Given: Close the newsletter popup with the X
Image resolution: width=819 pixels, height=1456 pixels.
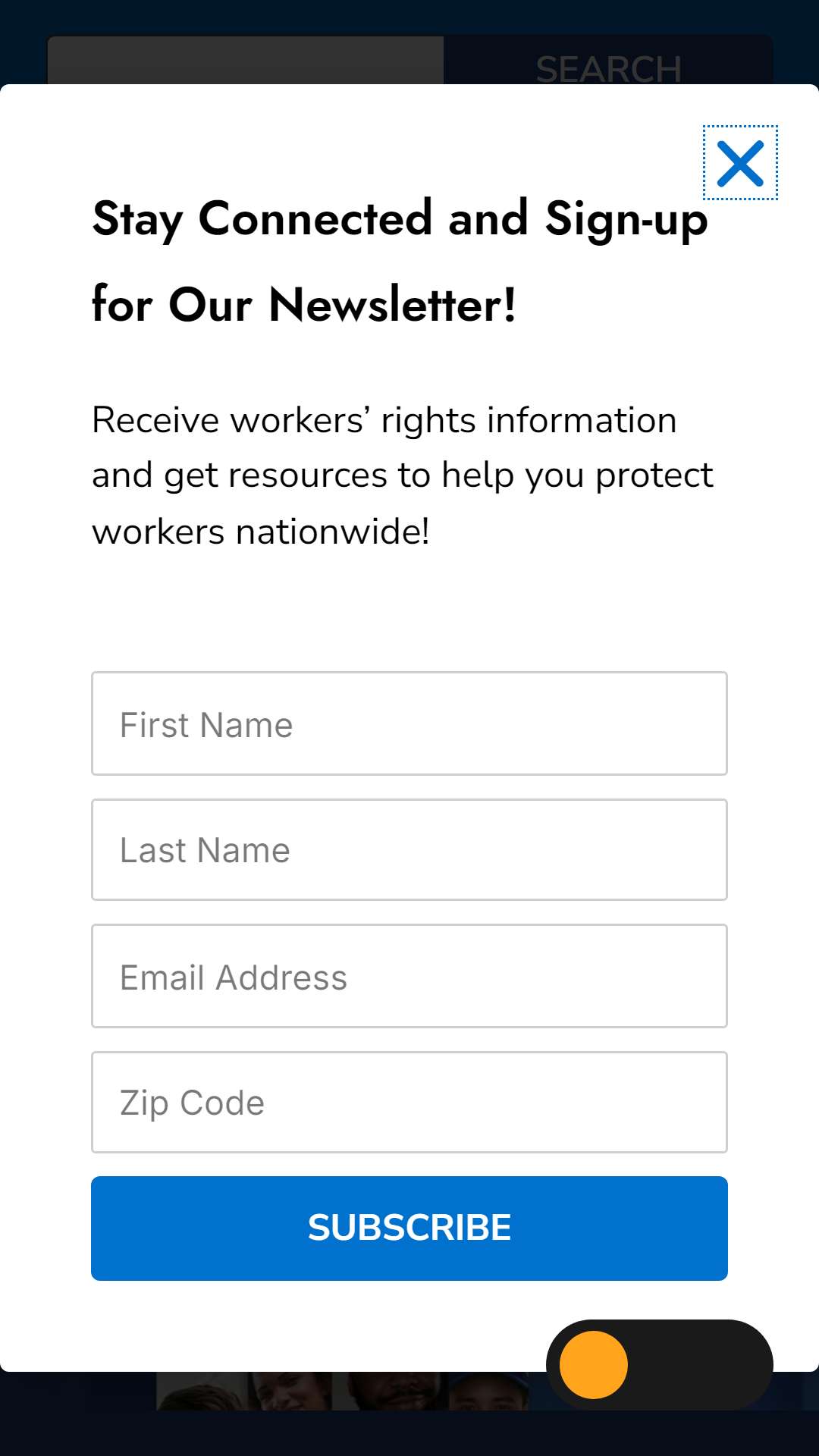Looking at the screenshot, I should [740, 163].
